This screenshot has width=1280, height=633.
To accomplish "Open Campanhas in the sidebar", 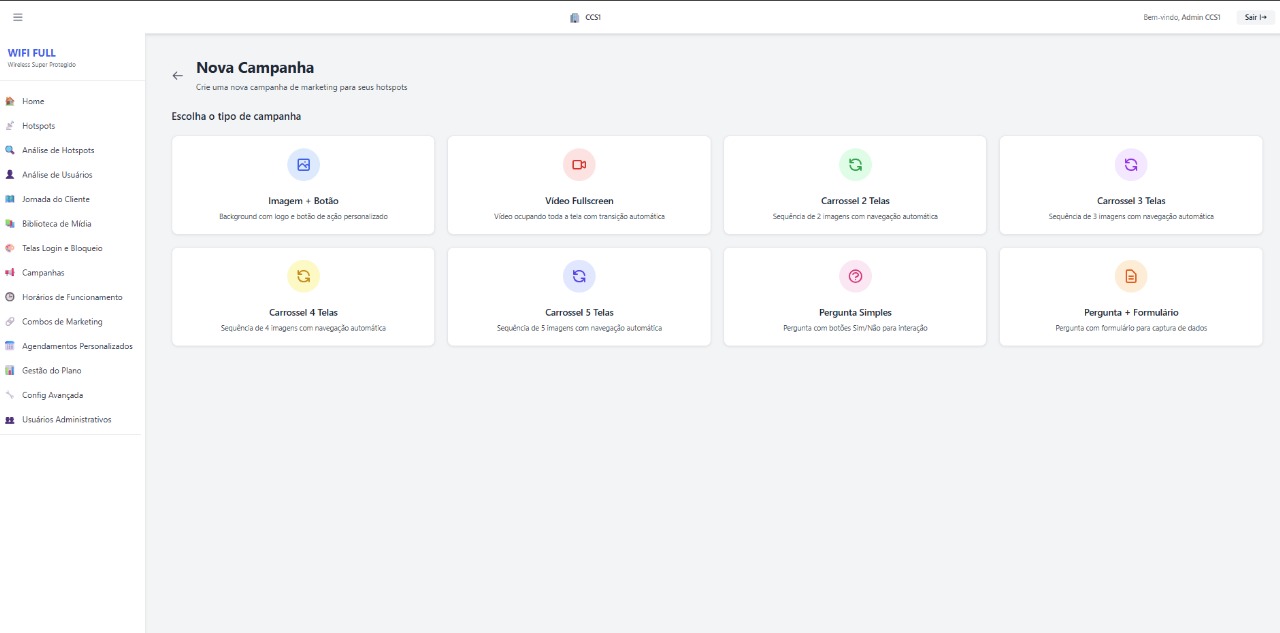I will pyautogui.click(x=43, y=273).
